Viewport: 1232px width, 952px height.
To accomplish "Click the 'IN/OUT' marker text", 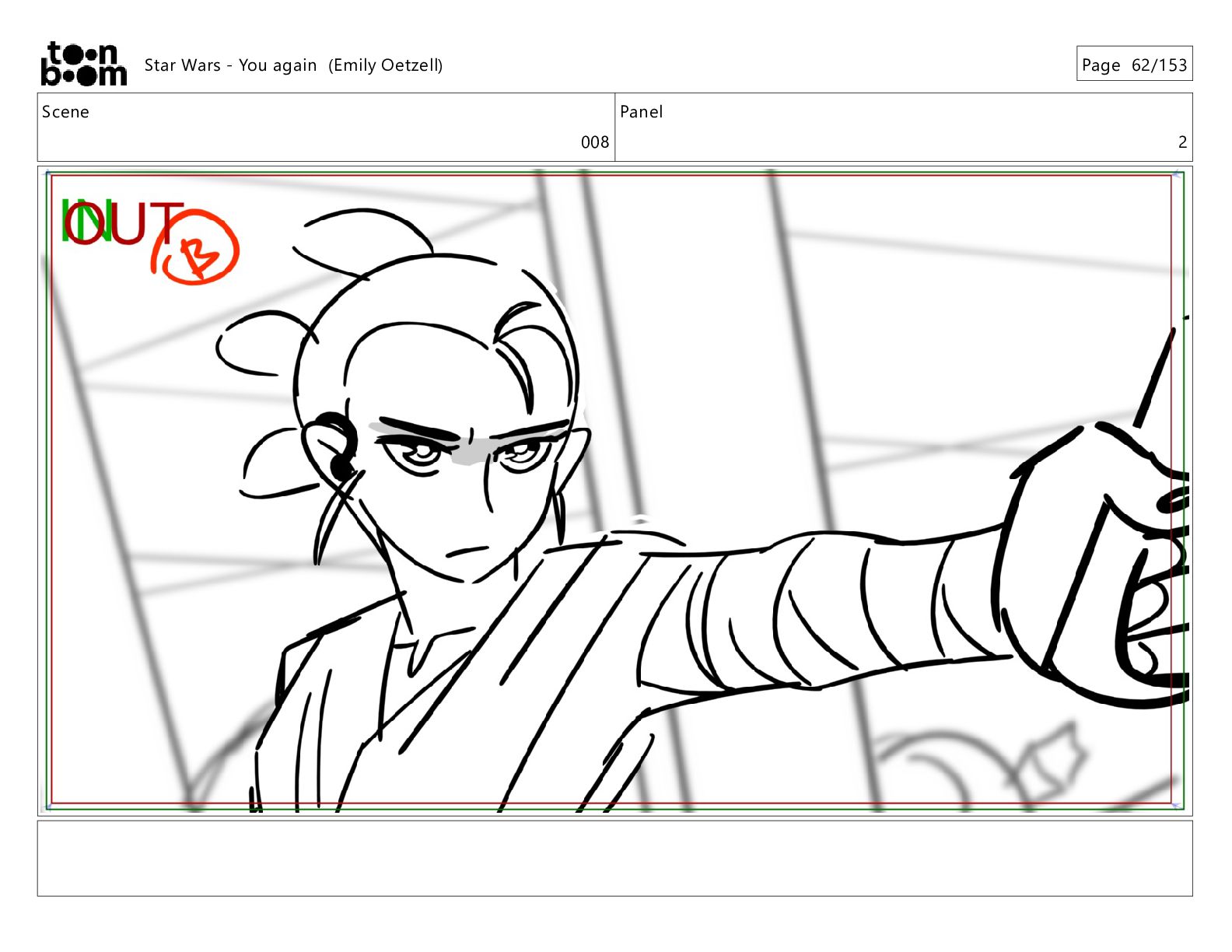I will (x=122, y=222).
